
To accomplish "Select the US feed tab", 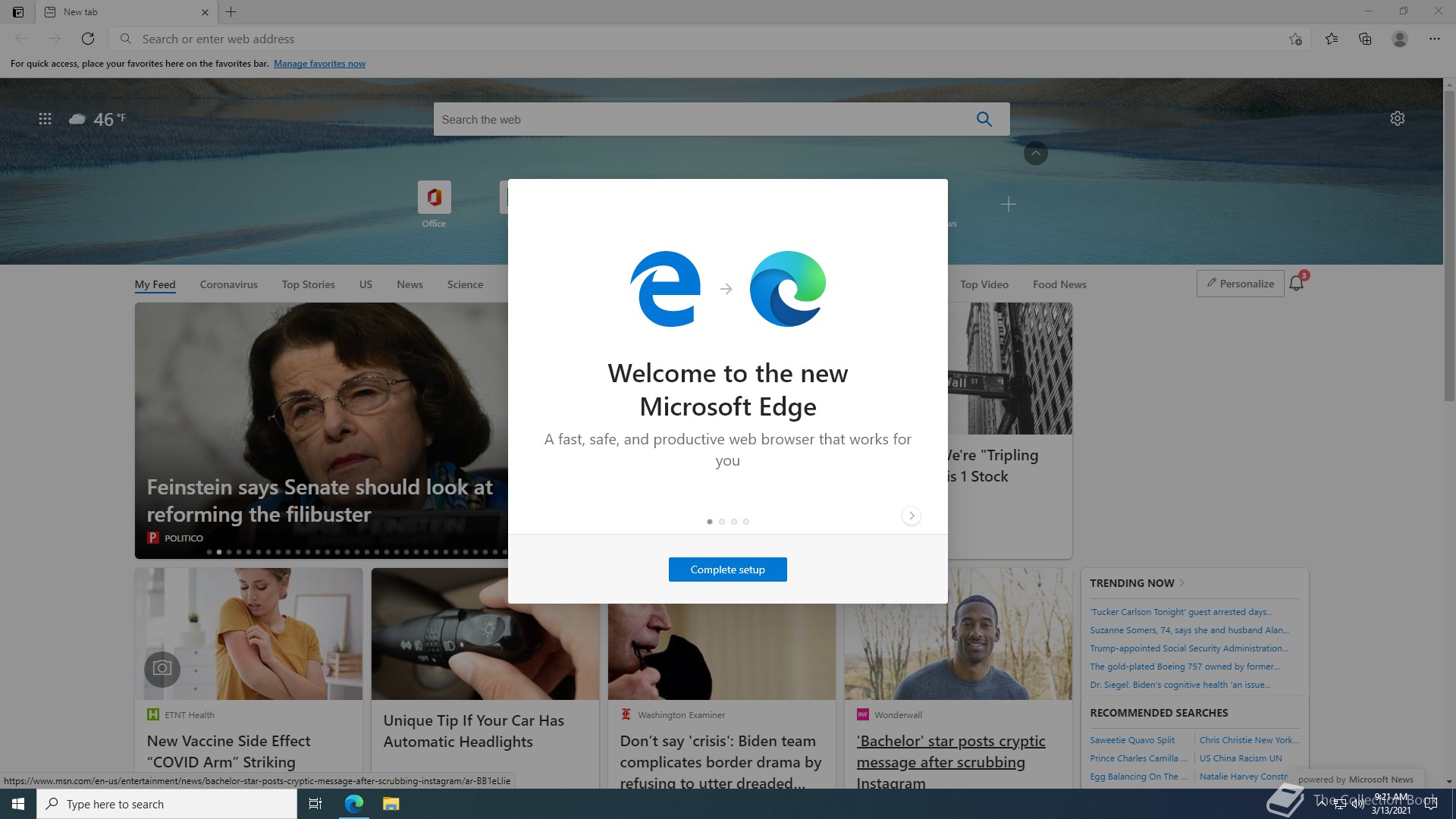I will [x=366, y=284].
